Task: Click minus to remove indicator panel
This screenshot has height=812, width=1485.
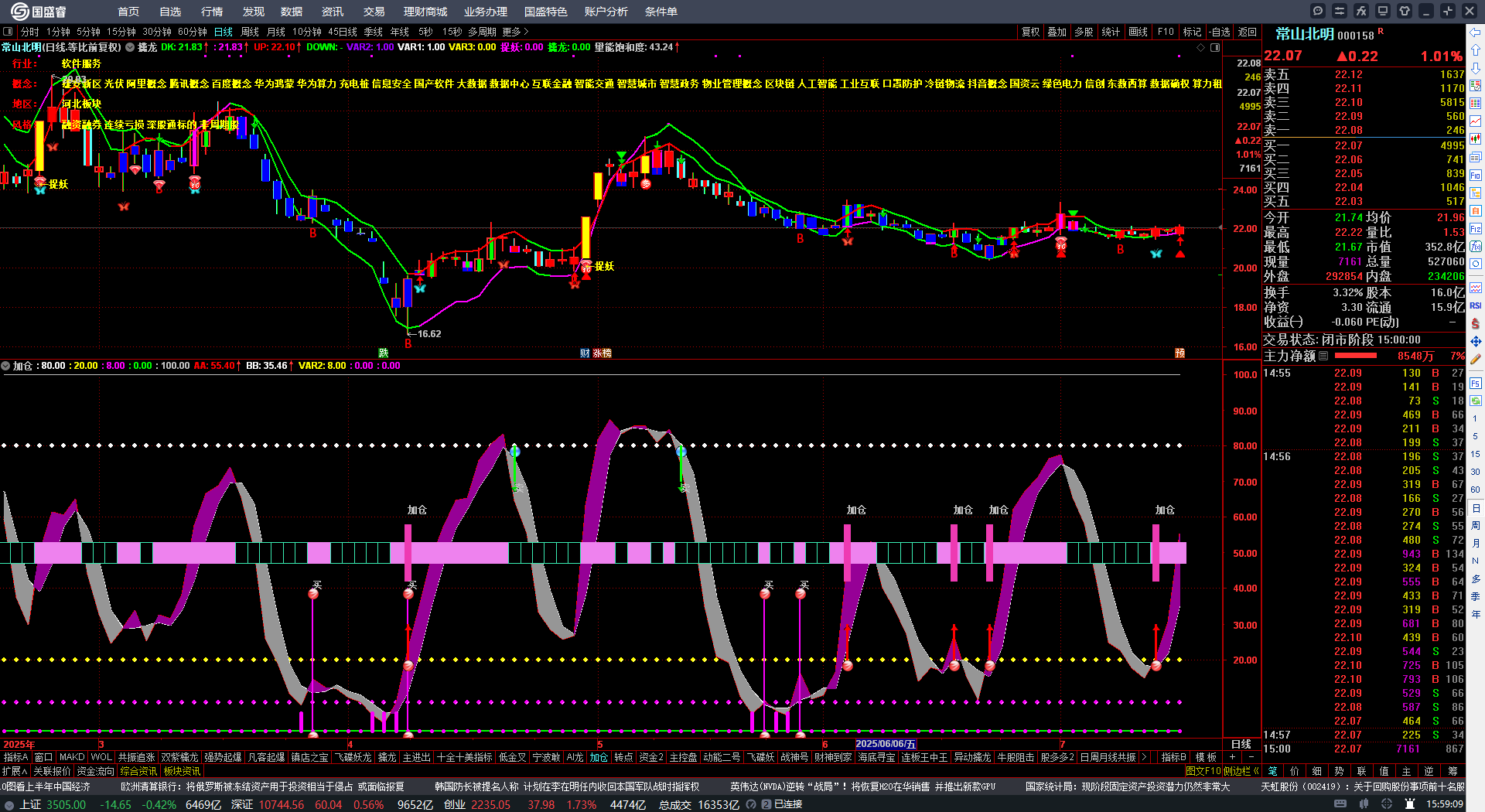Action: 1251,757
